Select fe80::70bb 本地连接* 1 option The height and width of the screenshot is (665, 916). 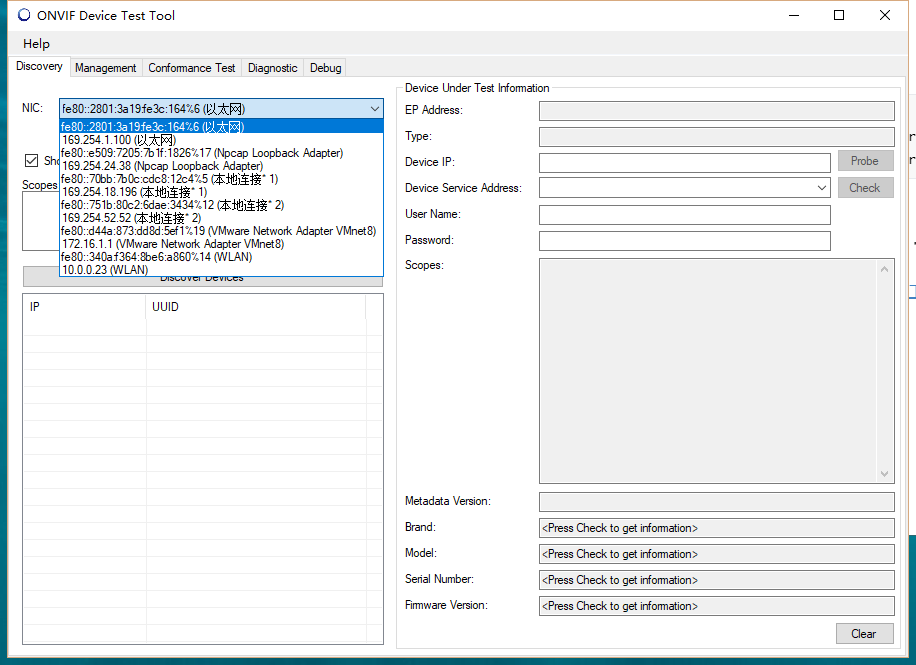[222, 179]
